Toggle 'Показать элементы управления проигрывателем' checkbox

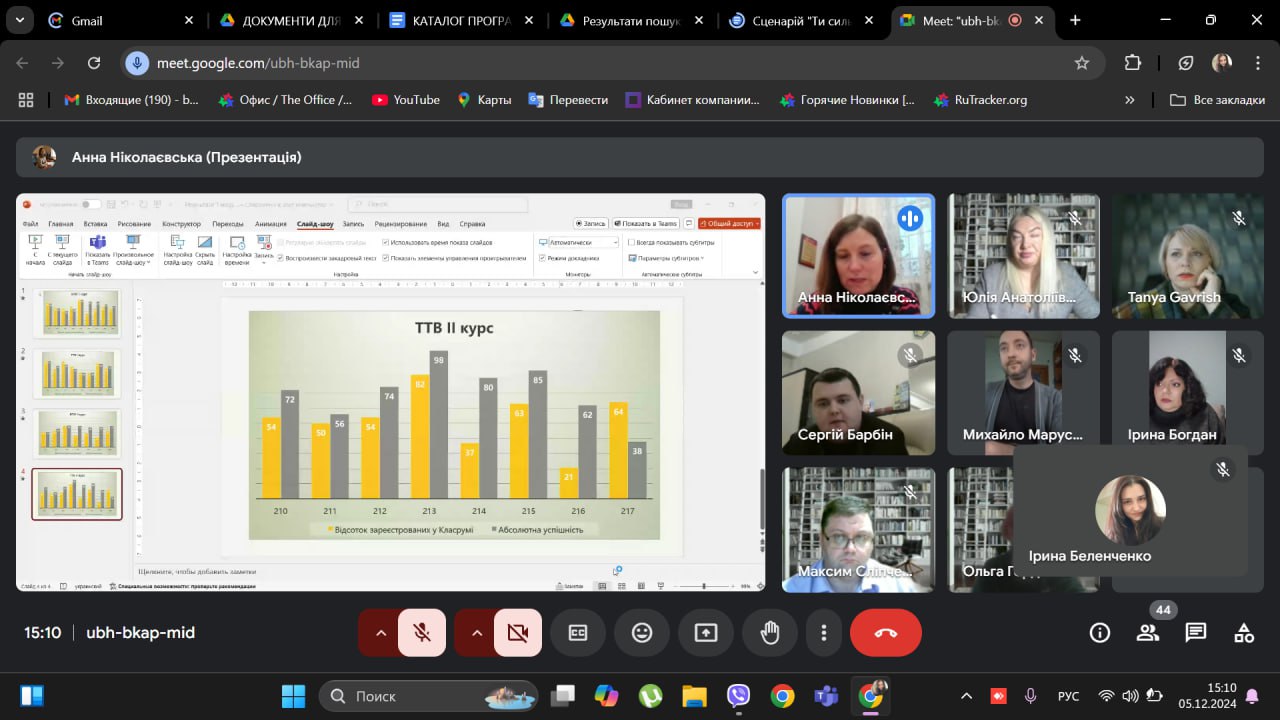tap(386, 258)
